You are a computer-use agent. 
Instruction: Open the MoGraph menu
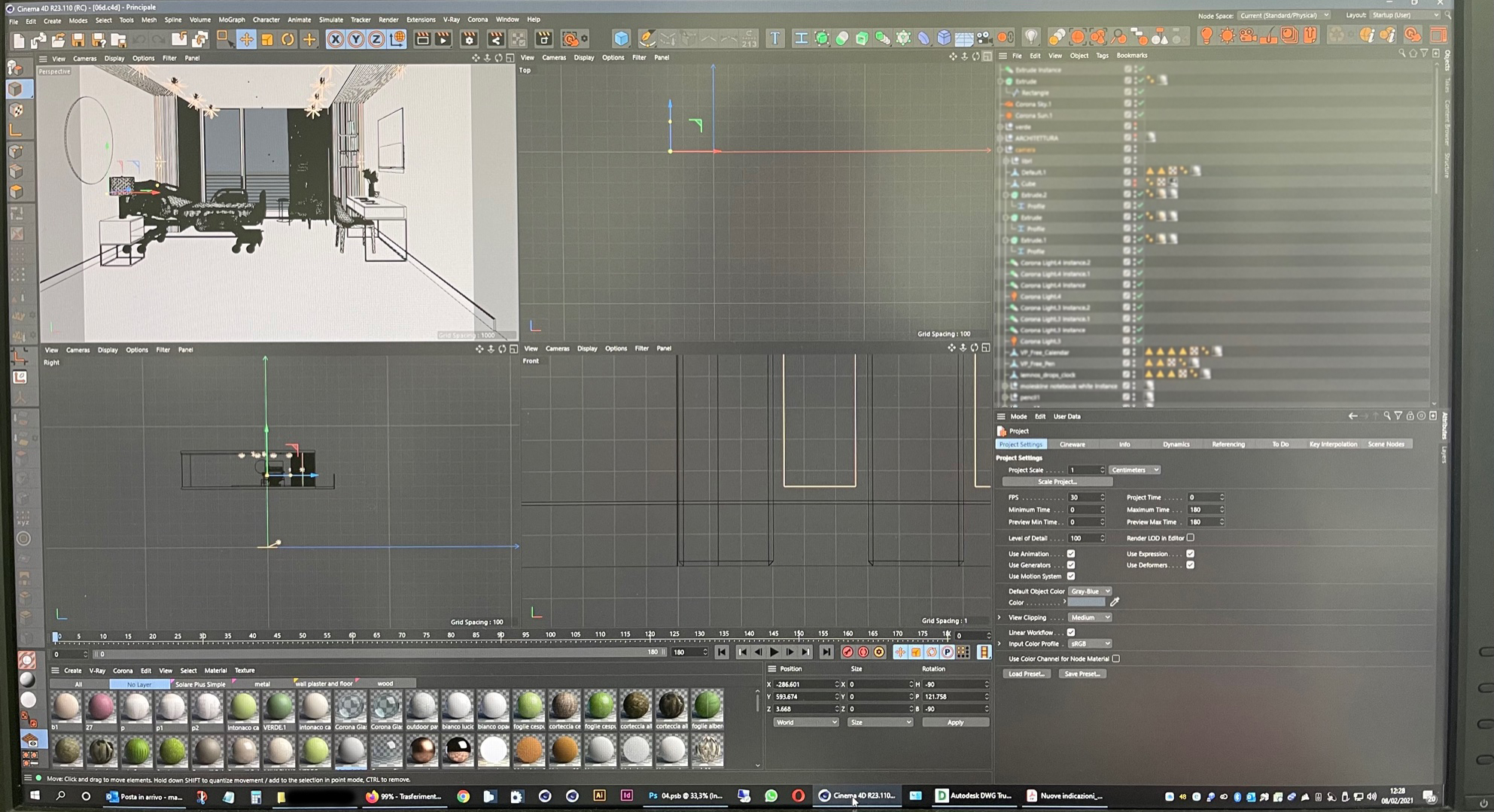pyautogui.click(x=231, y=20)
